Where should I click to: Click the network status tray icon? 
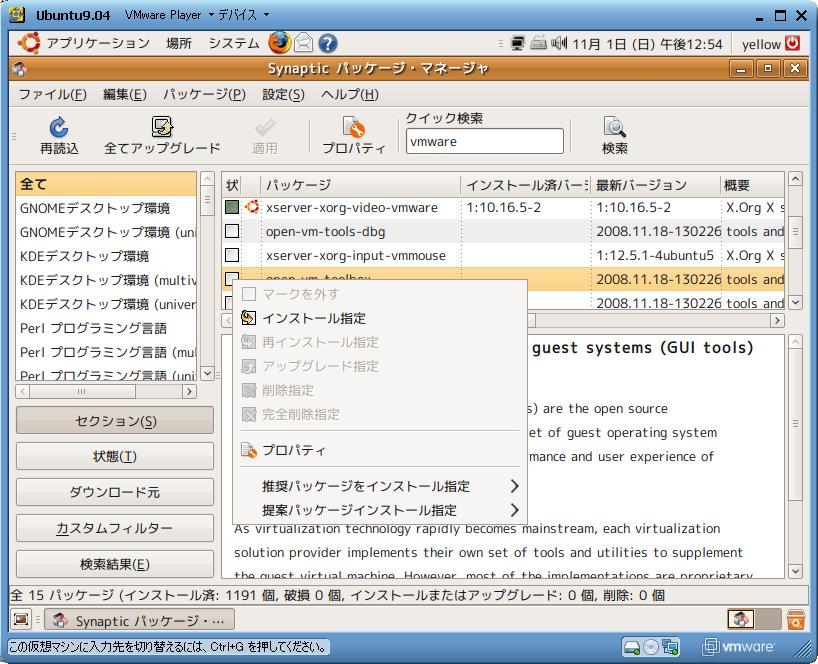click(518, 43)
